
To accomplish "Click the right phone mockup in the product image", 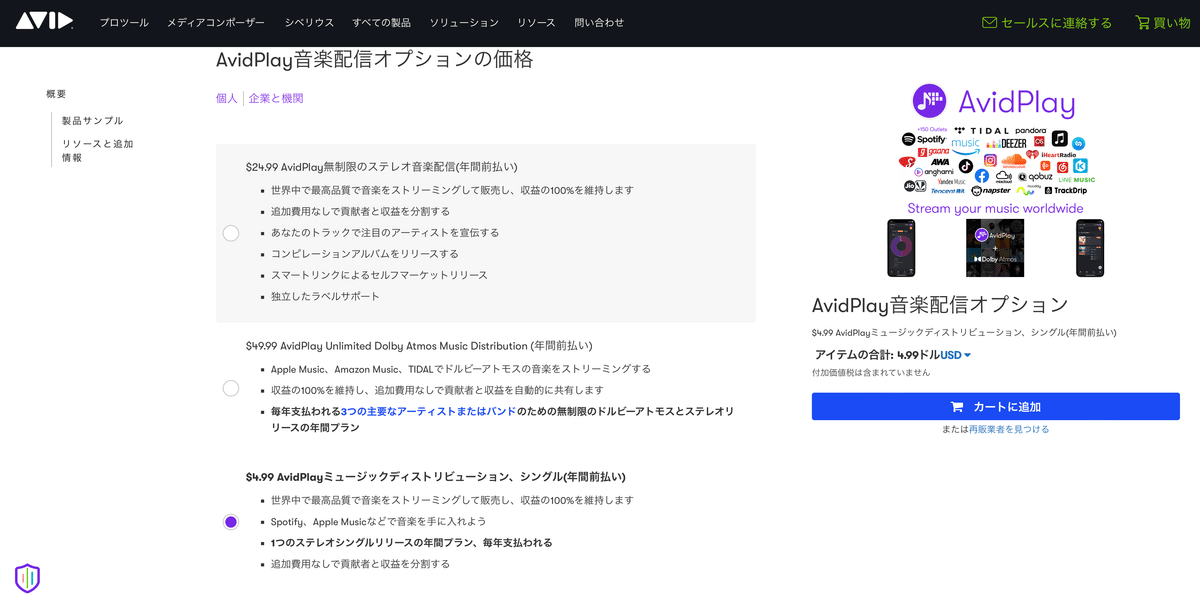I will coord(1090,248).
